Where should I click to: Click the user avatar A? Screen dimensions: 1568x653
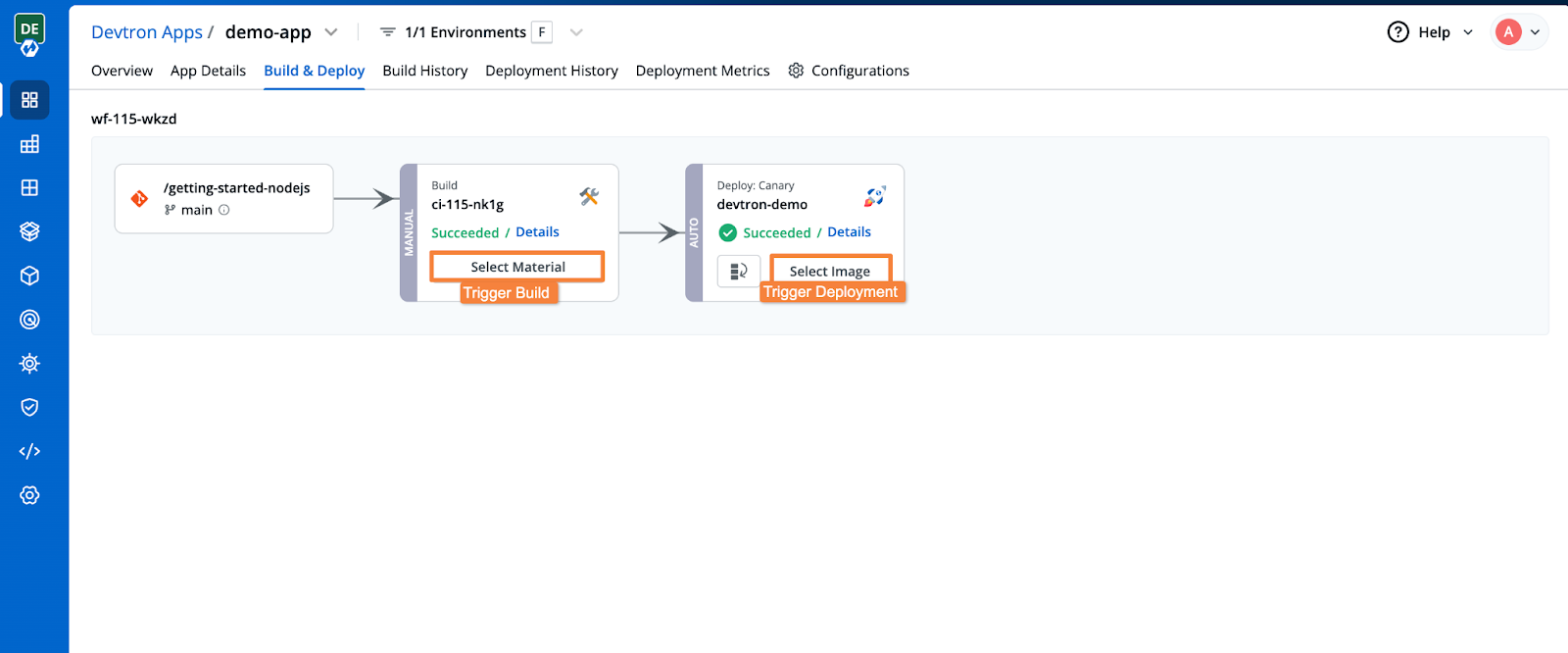point(1508,32)
